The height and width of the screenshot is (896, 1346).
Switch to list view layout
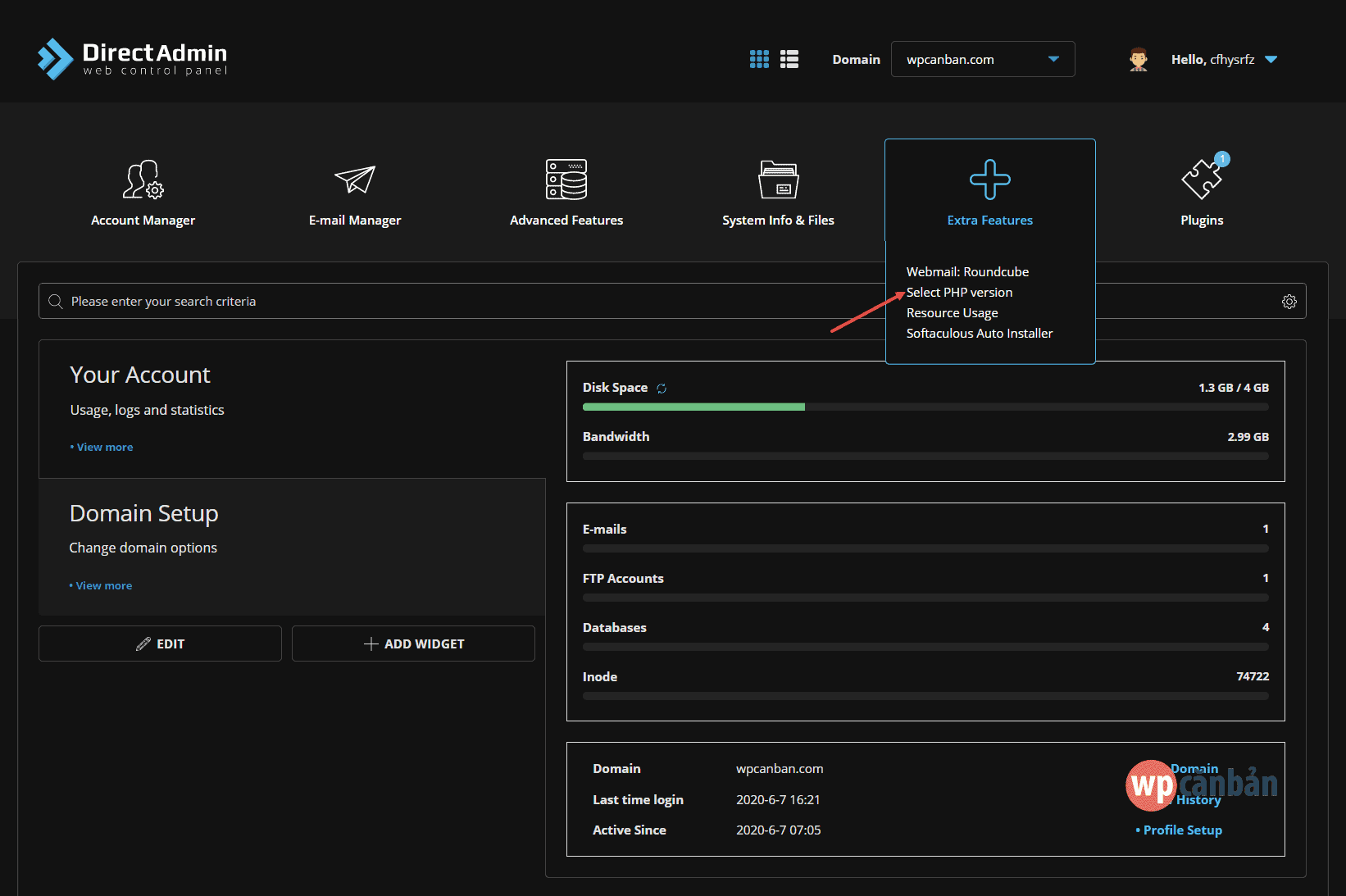[789, 58]
